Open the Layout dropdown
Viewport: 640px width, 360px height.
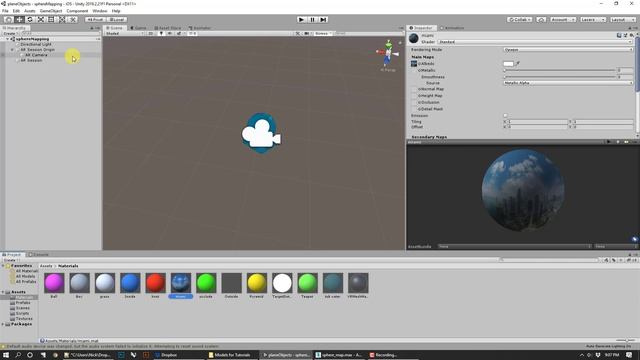[622, 19]
